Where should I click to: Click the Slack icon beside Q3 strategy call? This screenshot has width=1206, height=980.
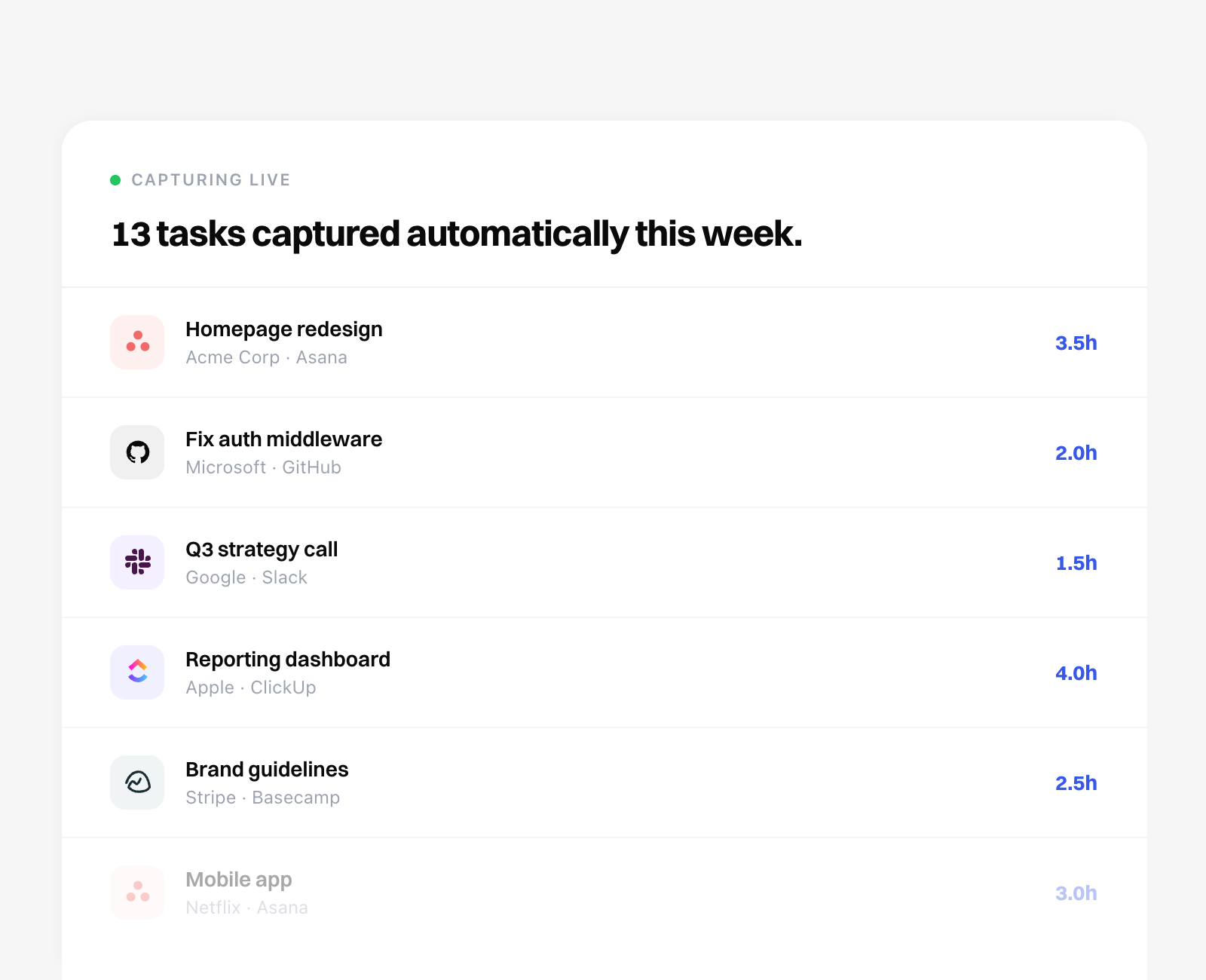[x=137, y=562]
